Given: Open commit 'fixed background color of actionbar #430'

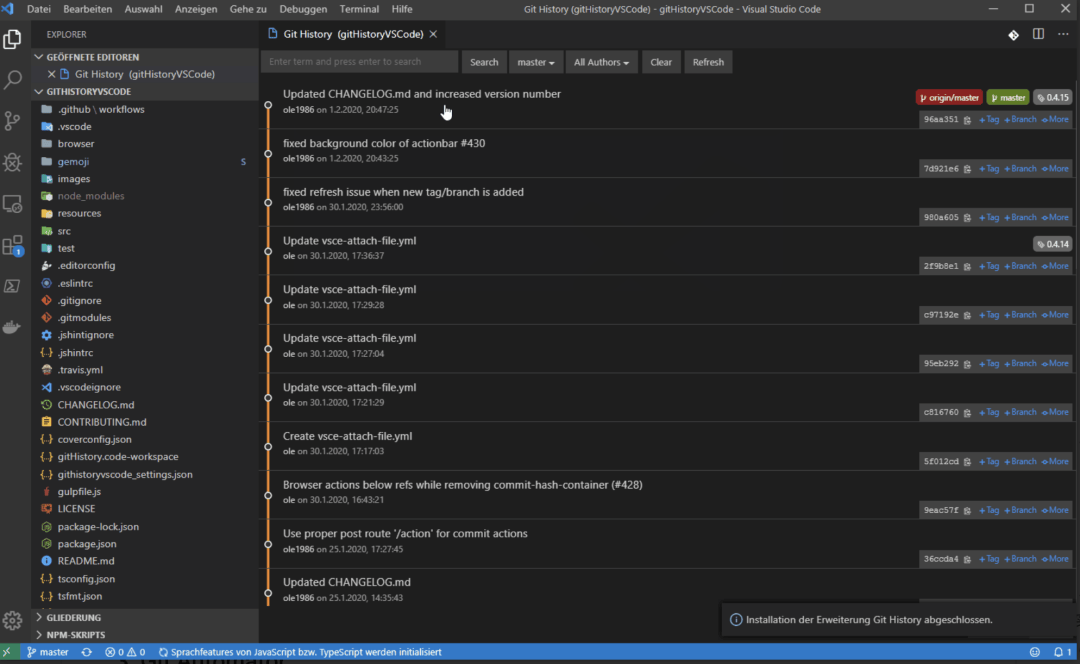Looking at the screenshot, I should coord(384,143).
